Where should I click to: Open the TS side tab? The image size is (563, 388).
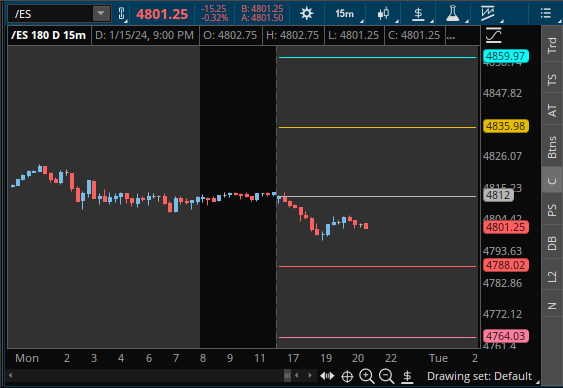point(552,79)
